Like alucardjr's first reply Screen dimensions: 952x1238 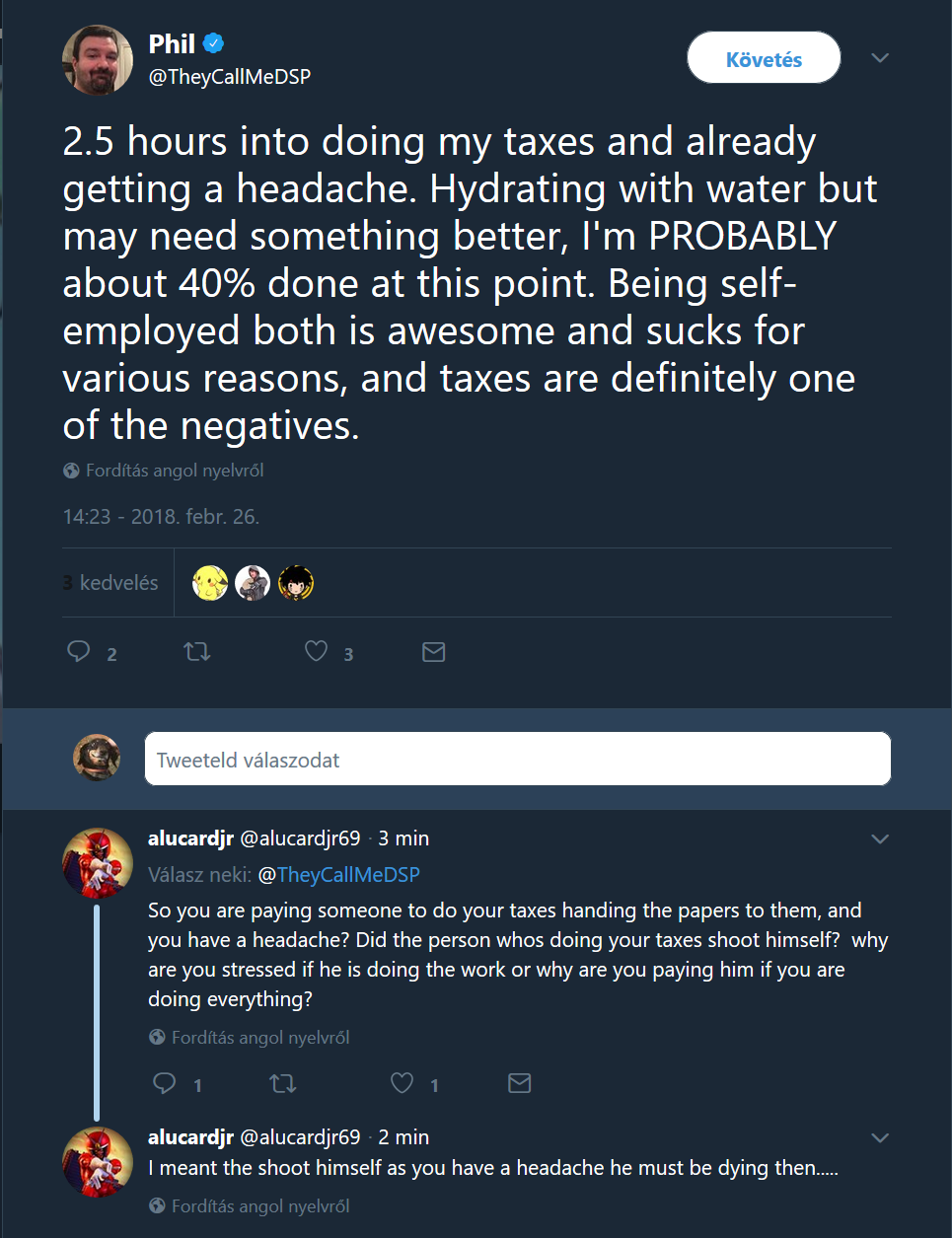point(402,1083)
